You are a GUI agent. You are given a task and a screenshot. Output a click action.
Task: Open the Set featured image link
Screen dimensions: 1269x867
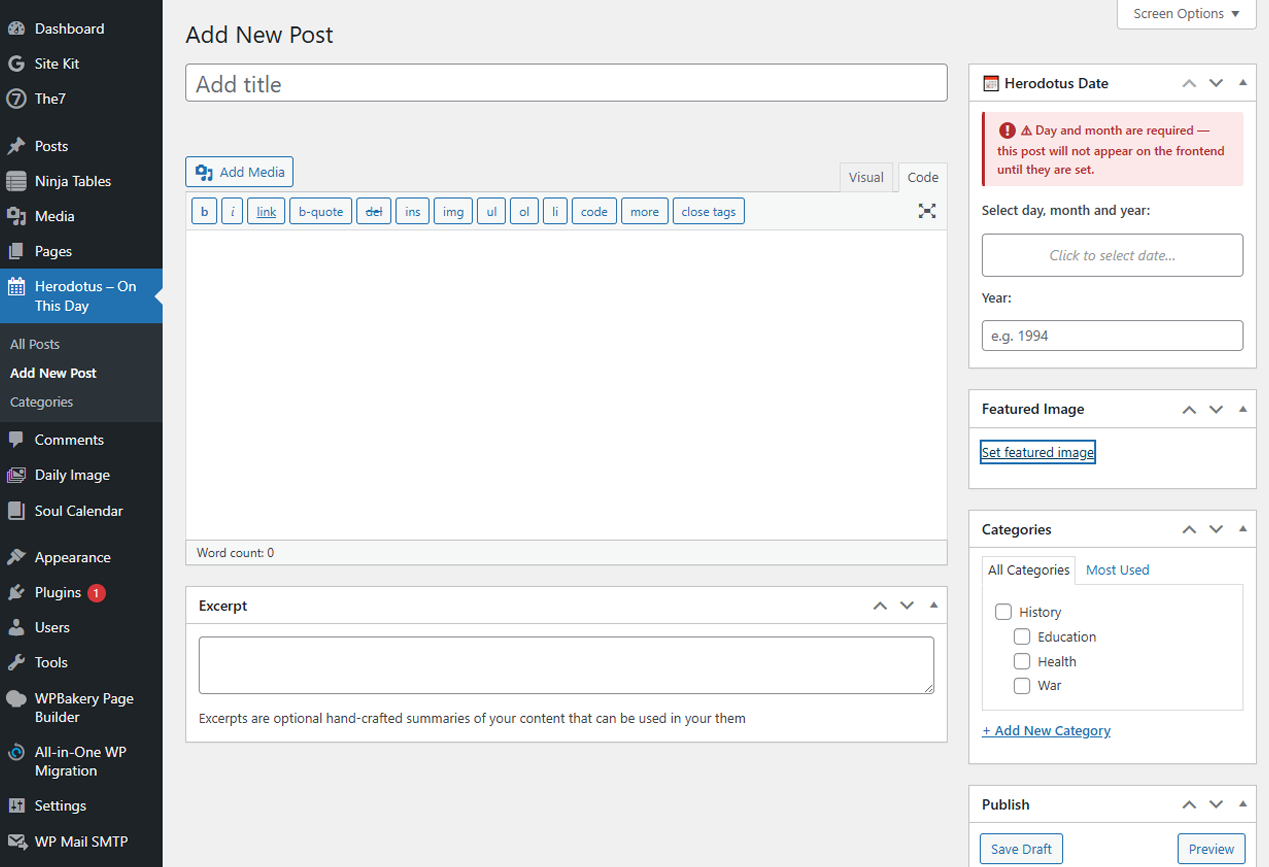pyautogui.click(x=1038, y=452)
